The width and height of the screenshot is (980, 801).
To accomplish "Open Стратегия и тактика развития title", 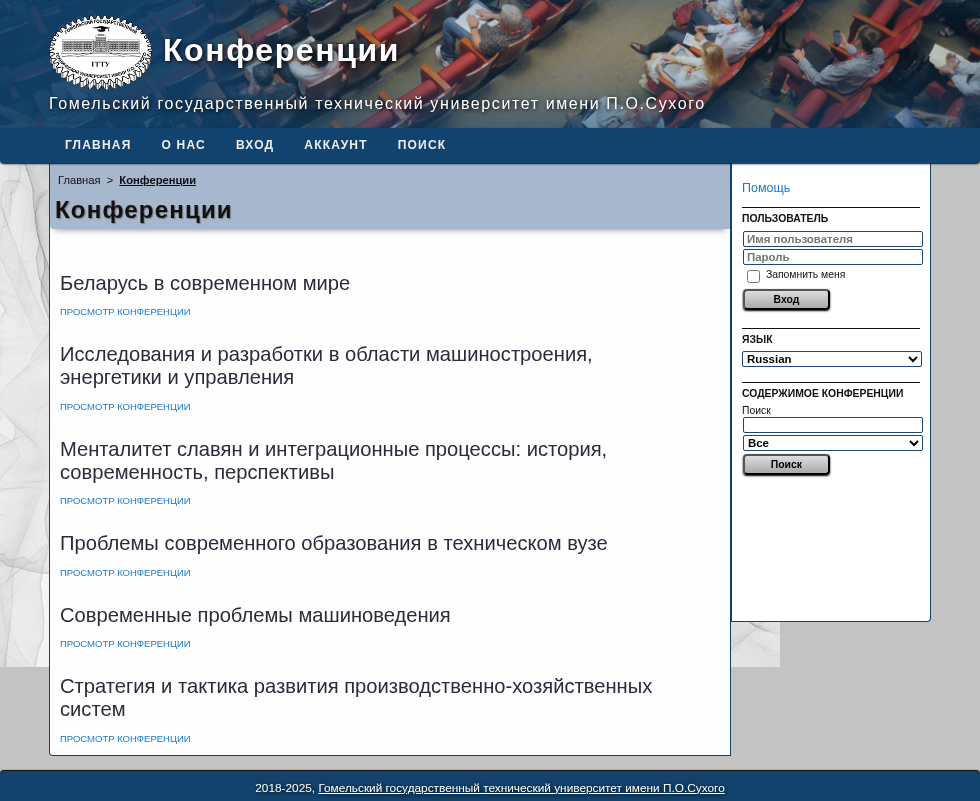I will coord(356,698).
